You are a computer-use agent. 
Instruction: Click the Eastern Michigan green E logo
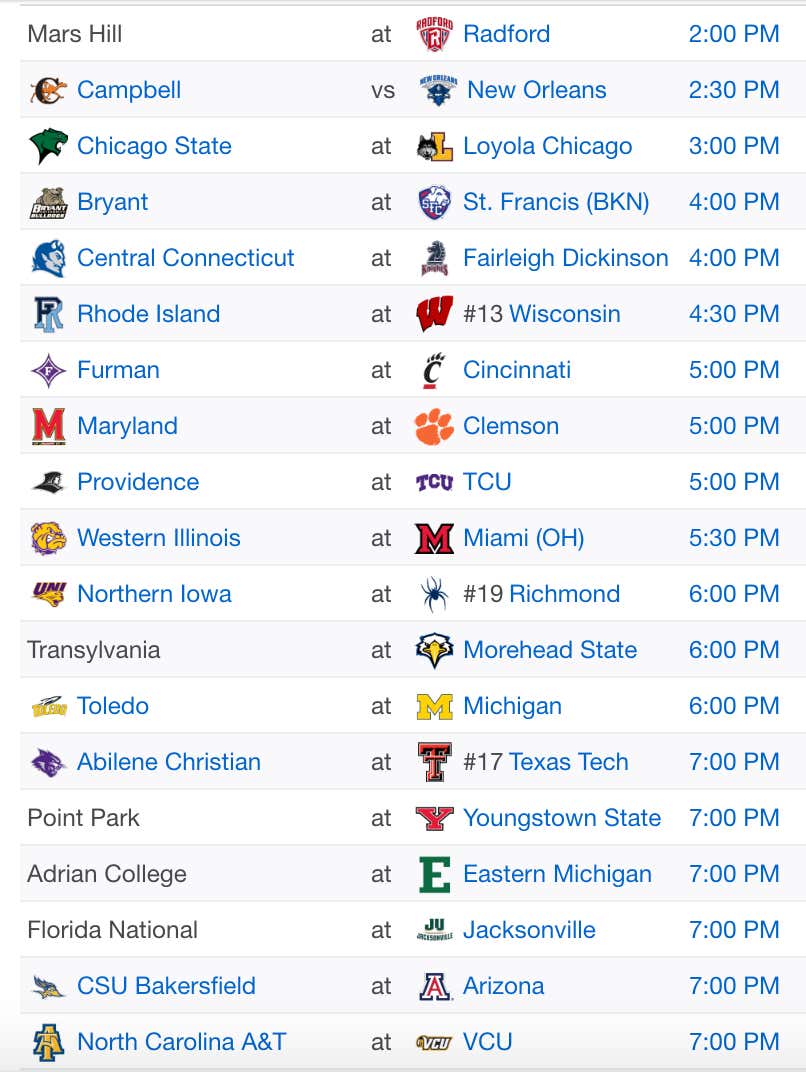point(434,874)
